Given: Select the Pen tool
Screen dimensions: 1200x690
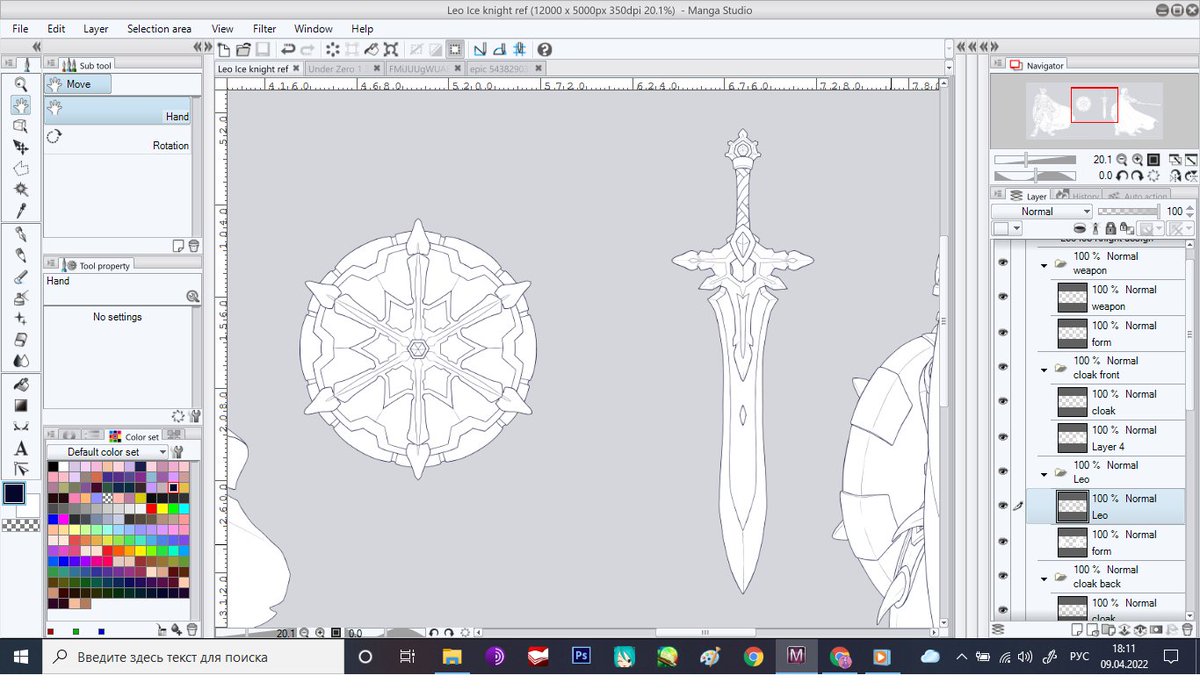Looking at the screenshot, I should click(x=21, y=234).
